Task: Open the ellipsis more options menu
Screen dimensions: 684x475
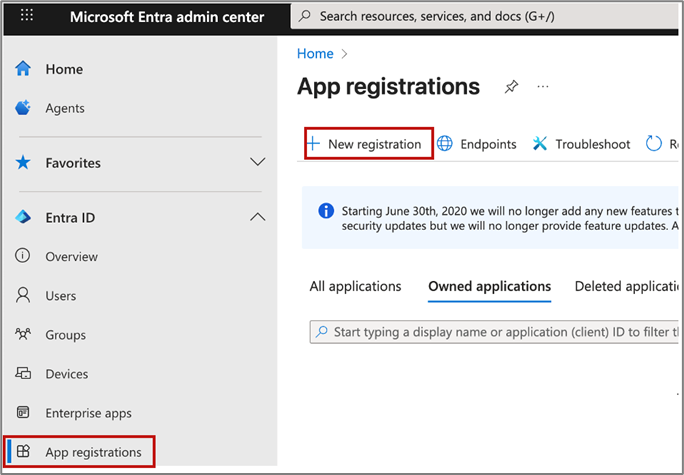Action: pyautogui.click(x=543, y=87)
